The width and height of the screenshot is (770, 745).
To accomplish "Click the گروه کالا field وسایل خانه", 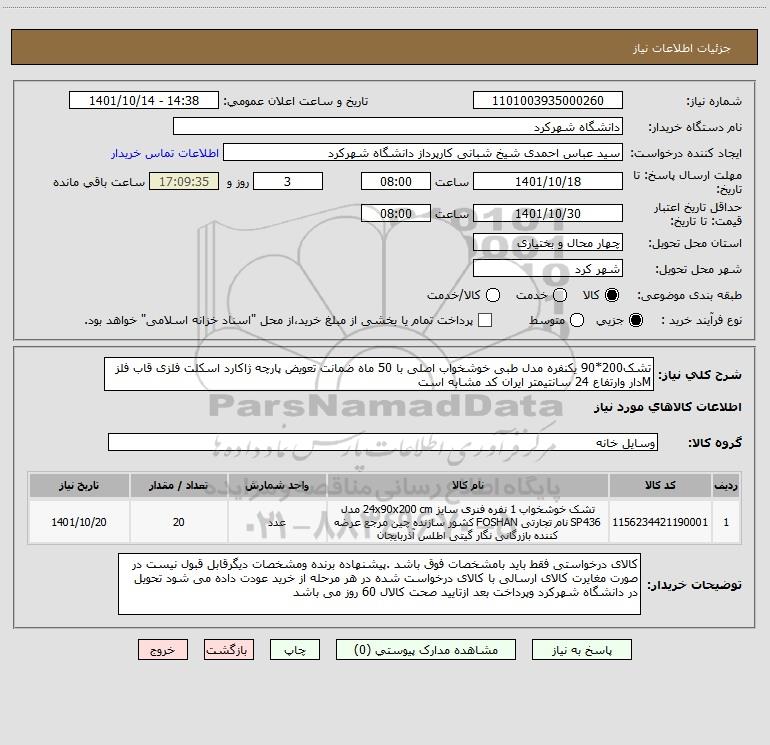I will tap(383, 442).
